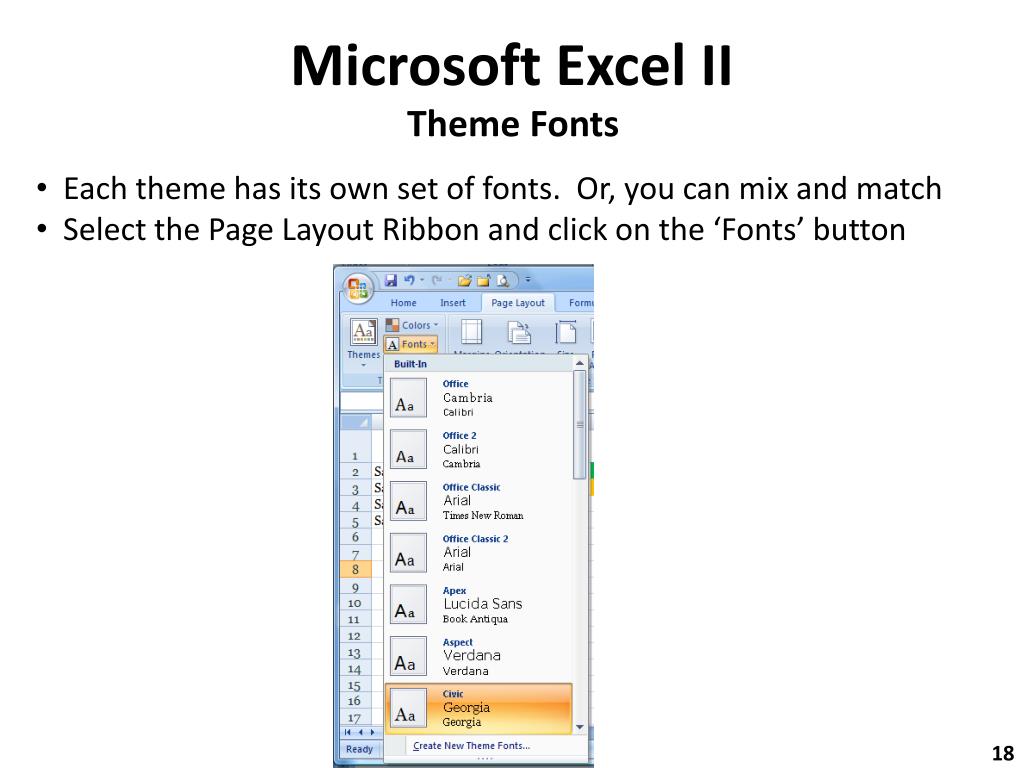Screen dimensions: 1024x768
Task: Click the Orientation pages icon
Action: 519,332
